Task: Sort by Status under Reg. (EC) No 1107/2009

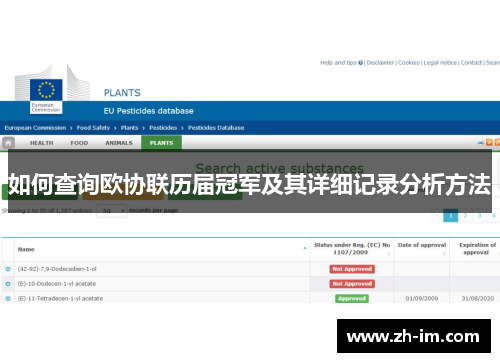Action: (x=352, y=249)
